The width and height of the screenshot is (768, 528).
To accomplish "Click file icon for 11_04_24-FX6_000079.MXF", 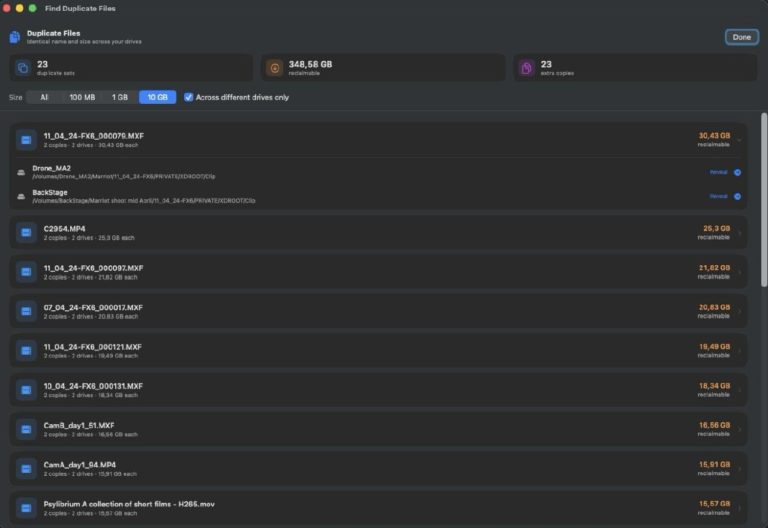I will [x=26, y=140].
